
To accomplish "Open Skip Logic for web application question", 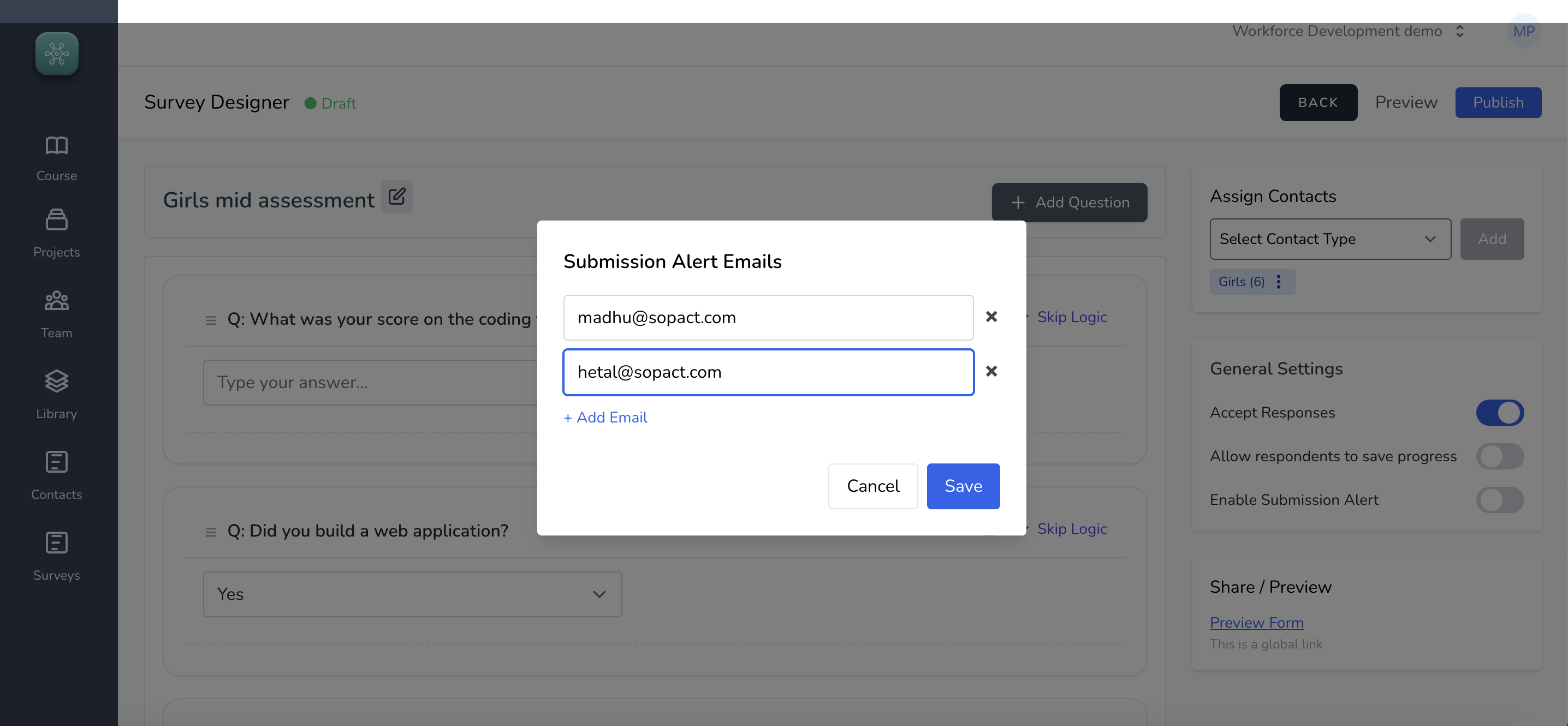I will (x=1072, y=529).
